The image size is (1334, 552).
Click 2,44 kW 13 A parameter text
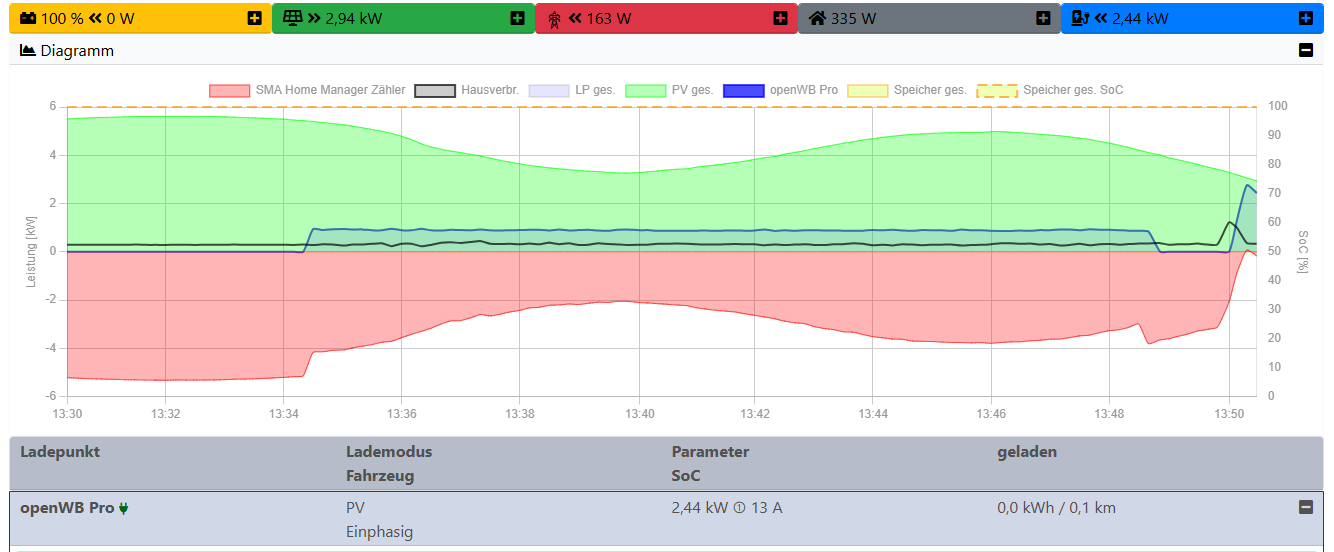[727, 507]
